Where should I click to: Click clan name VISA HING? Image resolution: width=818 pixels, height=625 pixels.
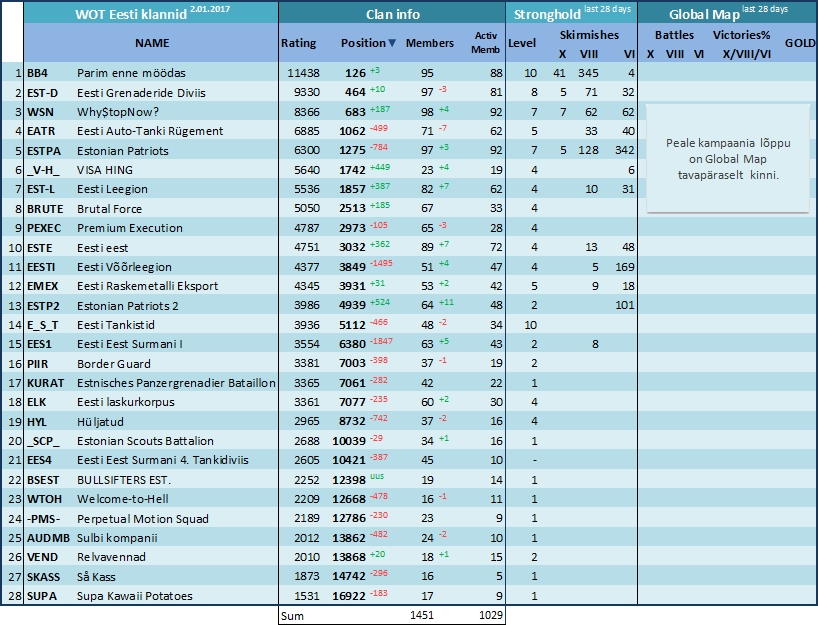[105, 170]
